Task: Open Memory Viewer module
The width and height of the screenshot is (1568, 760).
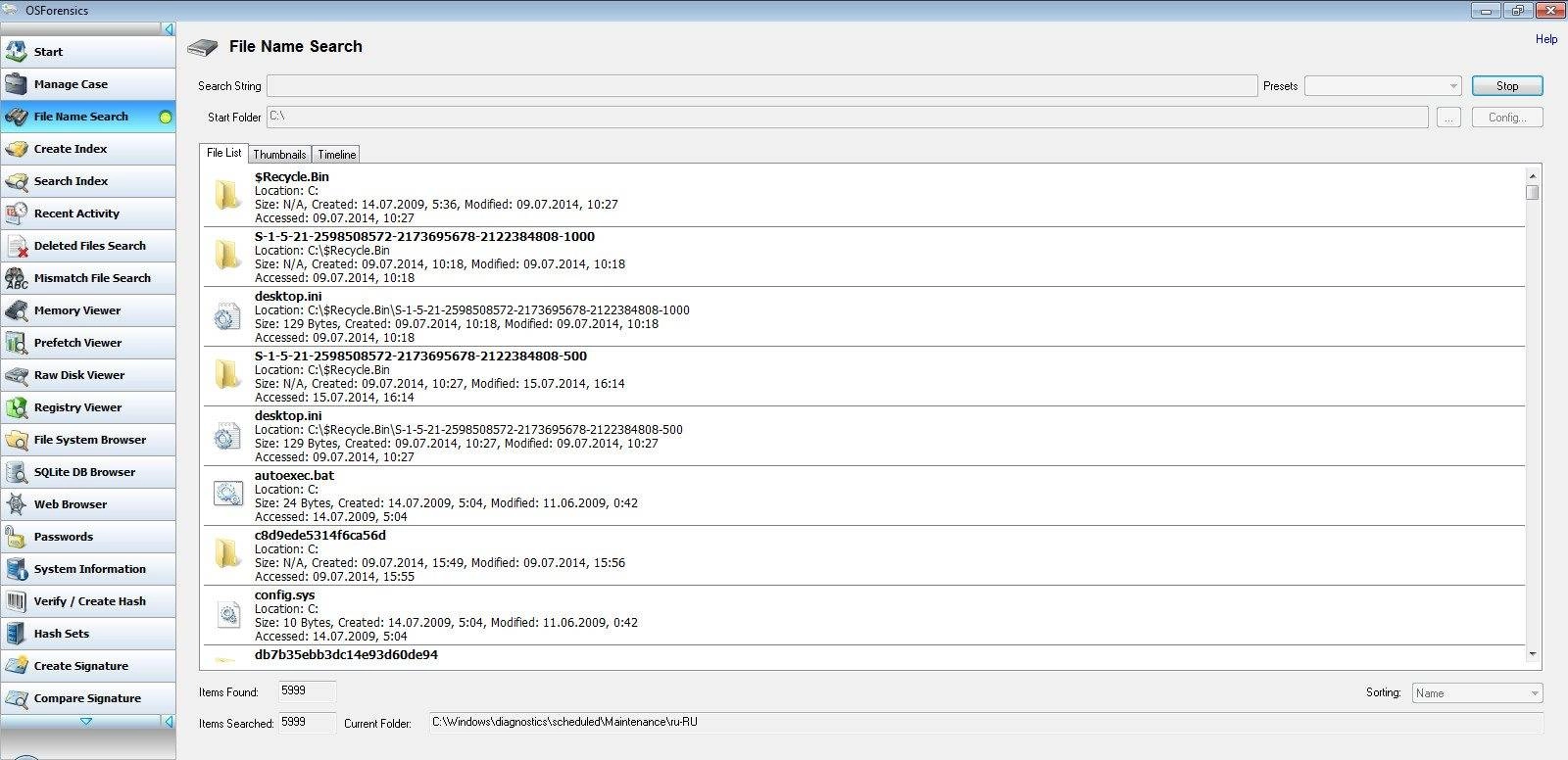Action: [x=88, y=310]
